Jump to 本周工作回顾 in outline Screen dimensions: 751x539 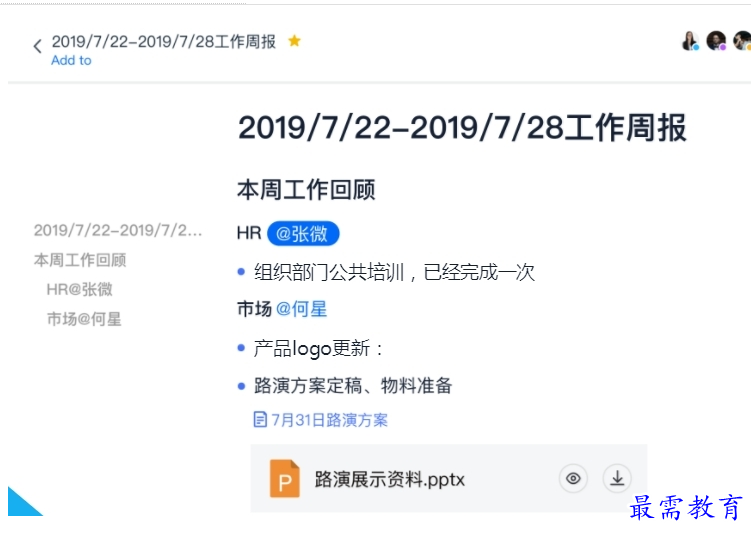click(80, 260)
